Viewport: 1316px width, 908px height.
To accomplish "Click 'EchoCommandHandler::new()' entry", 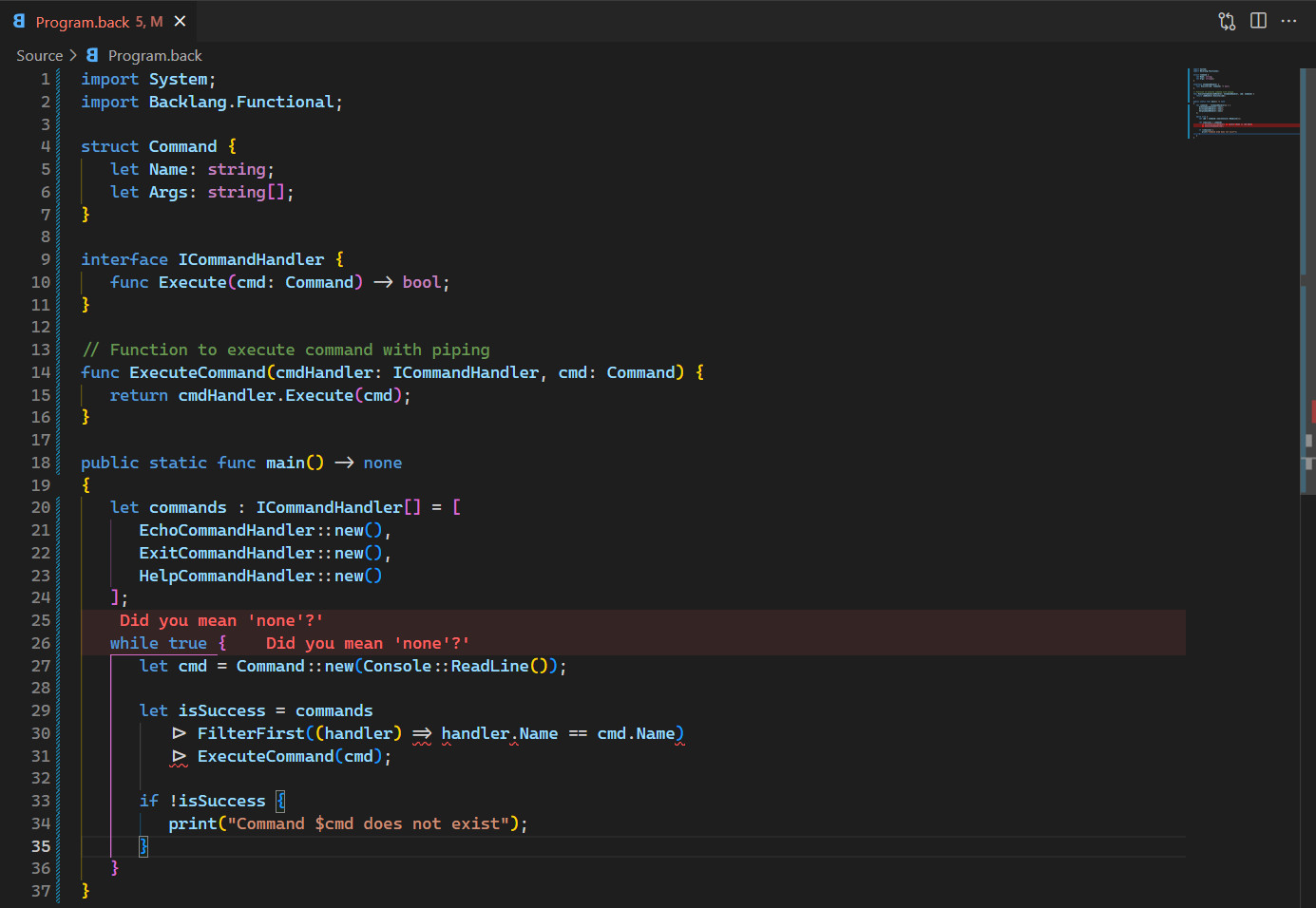I will click(x=260, y=530).
